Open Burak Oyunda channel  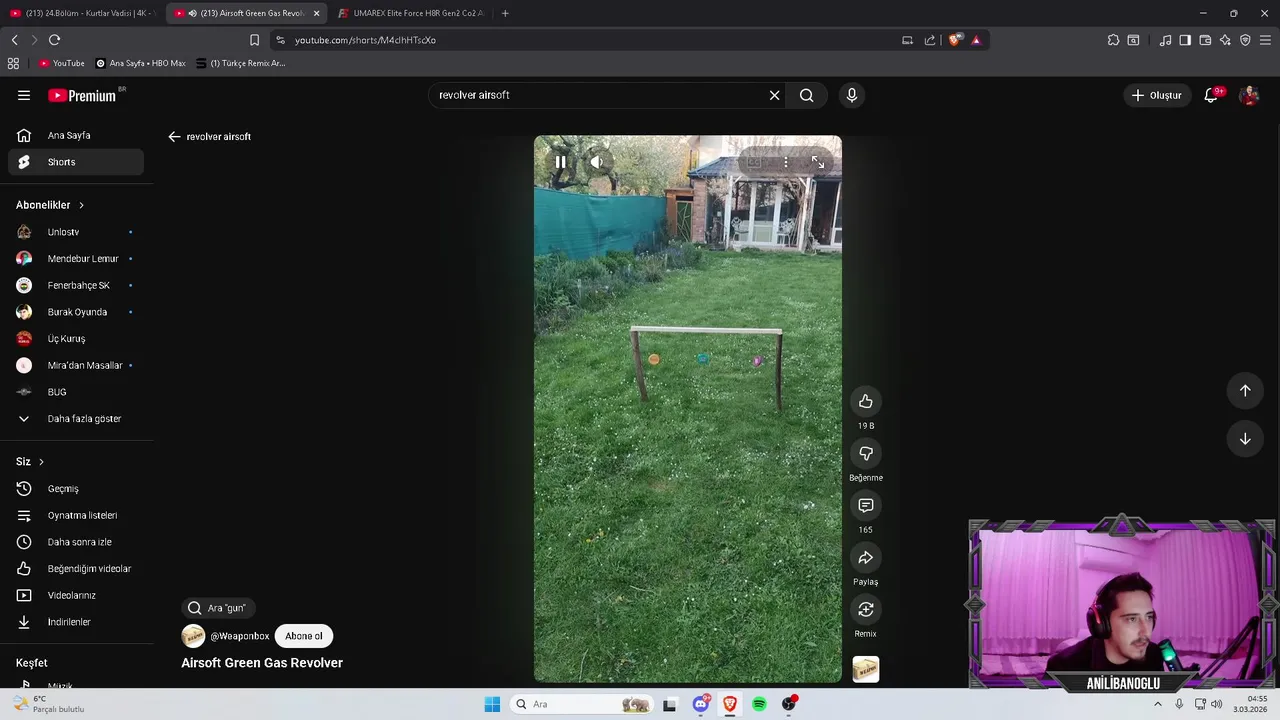tap(76, 312)
